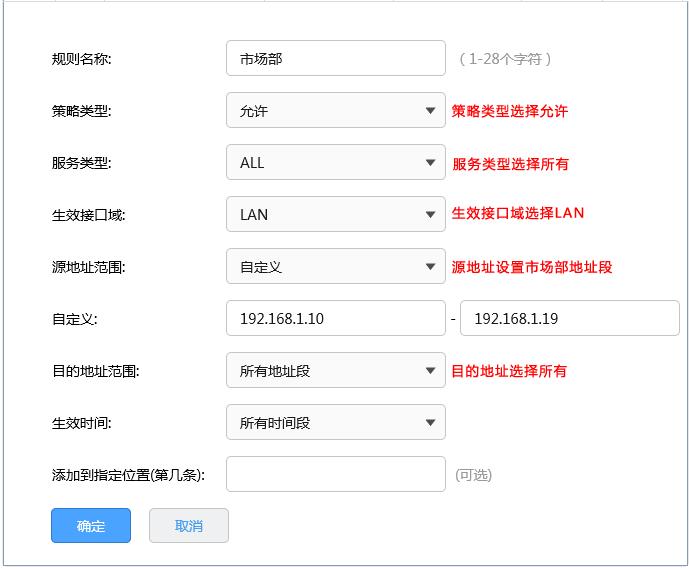Image resolution: width=689 pixels, height=569 pixels.
Task: Expand the 生效时间 dropdown showing 所有时间段
Action: 335,423
